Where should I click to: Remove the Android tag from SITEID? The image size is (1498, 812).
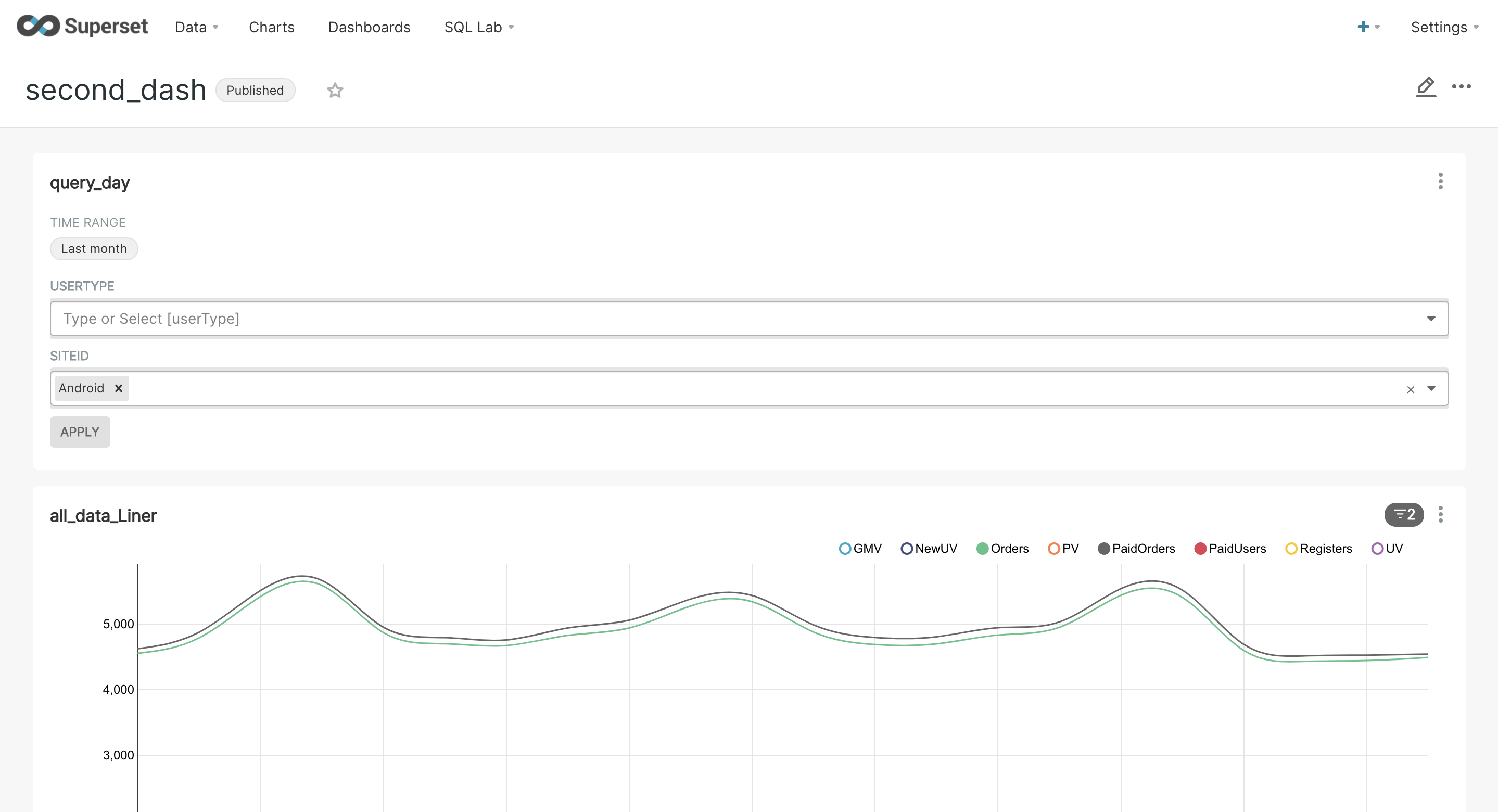[x=119, y=388]
